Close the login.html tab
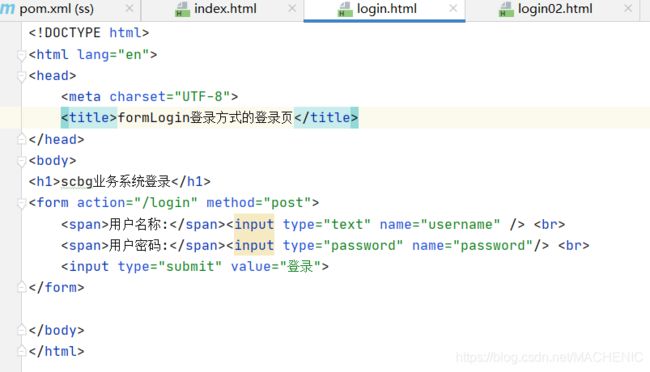This screenshot has width=650, height=372. tap(453, 8)
